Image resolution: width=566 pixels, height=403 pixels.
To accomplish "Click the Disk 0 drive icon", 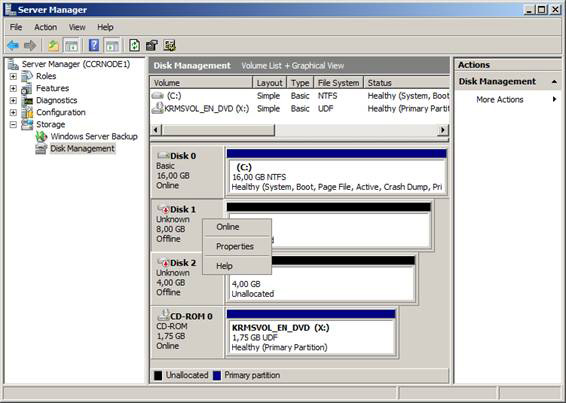I will click(163, 156).
